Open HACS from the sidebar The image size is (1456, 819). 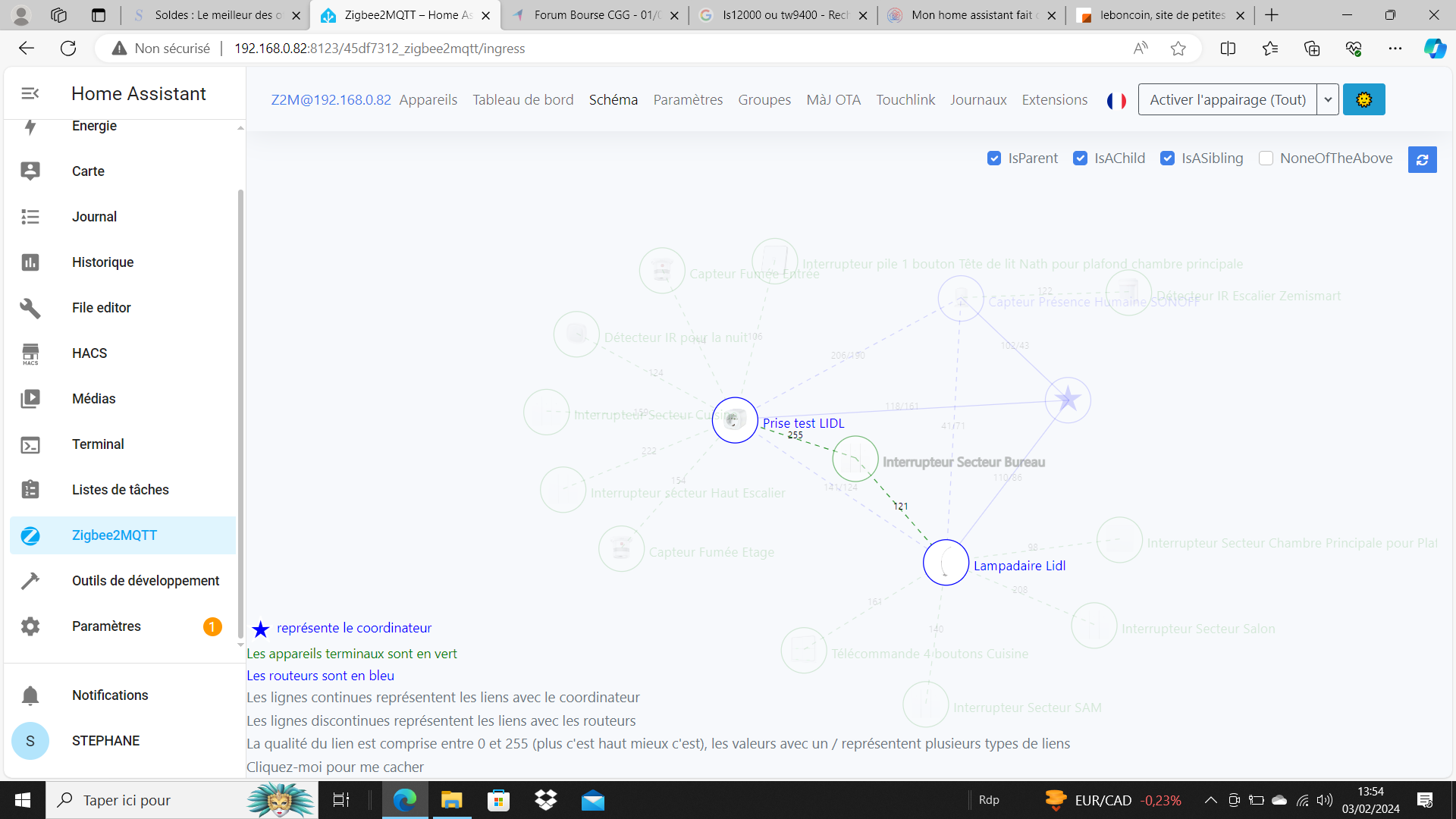point(89,353)
